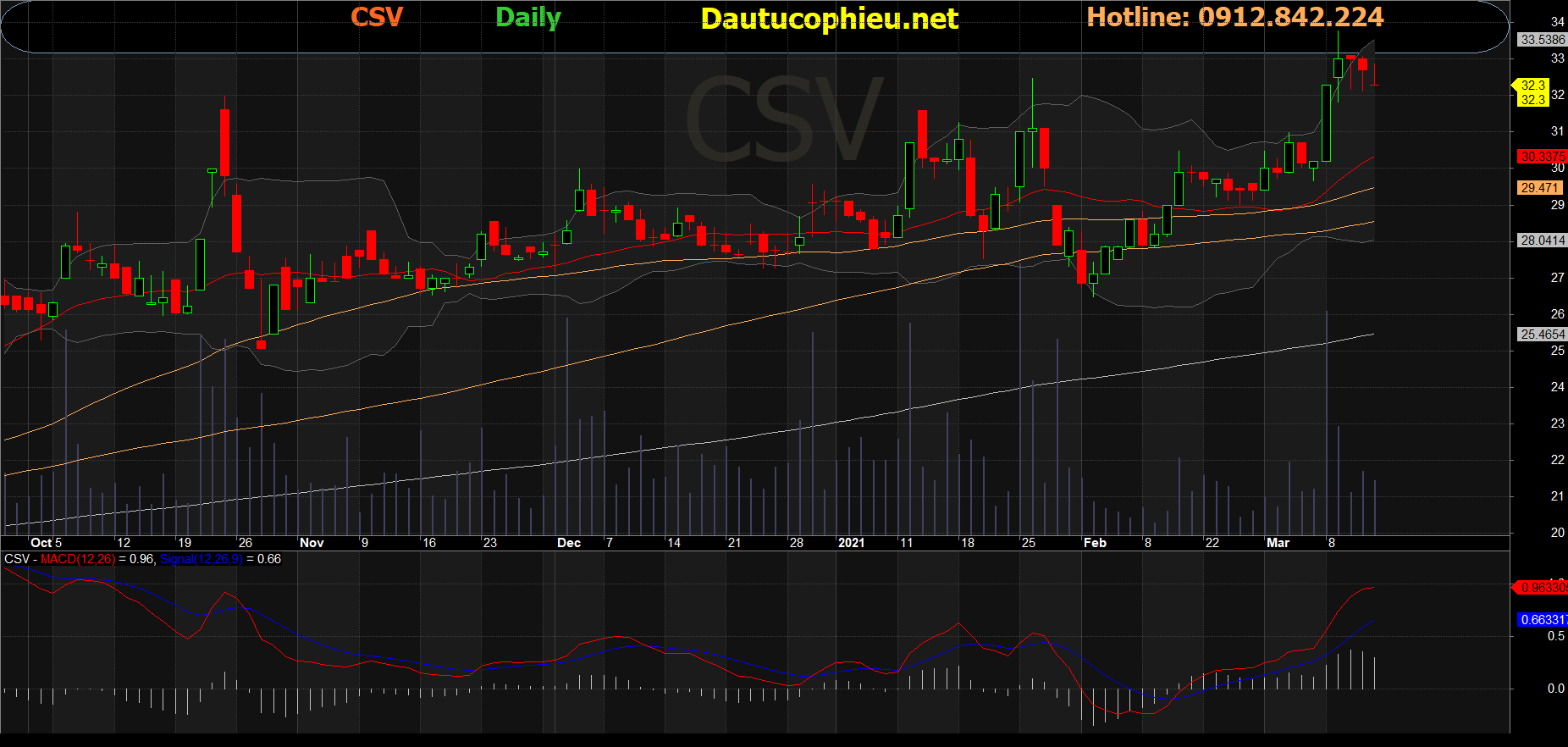Open the Dautucophieu.net header link

[830, 19]
